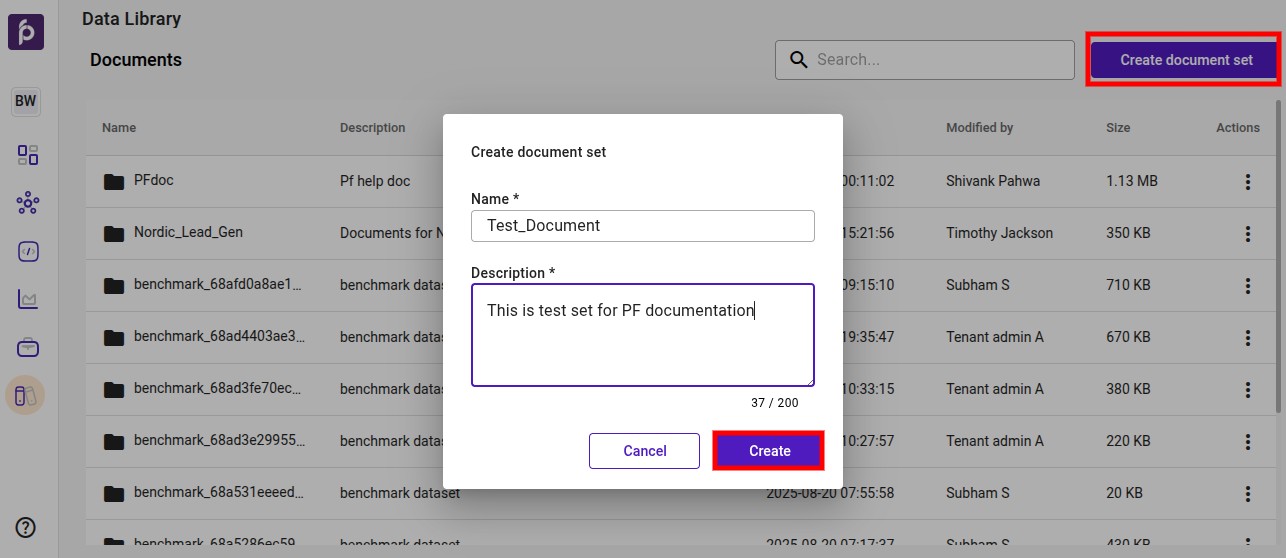
Task: Open the network nodes icon in sidebar
Action: tap(27, 204)
